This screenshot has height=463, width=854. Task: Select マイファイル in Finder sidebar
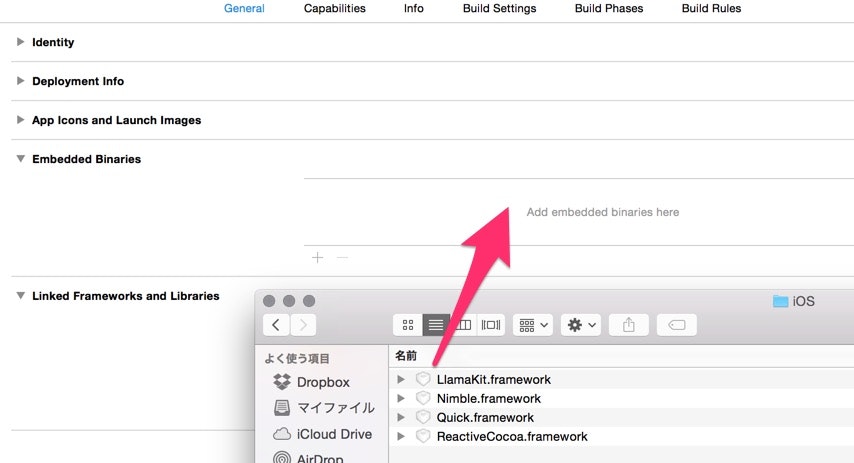pos(324,407)
